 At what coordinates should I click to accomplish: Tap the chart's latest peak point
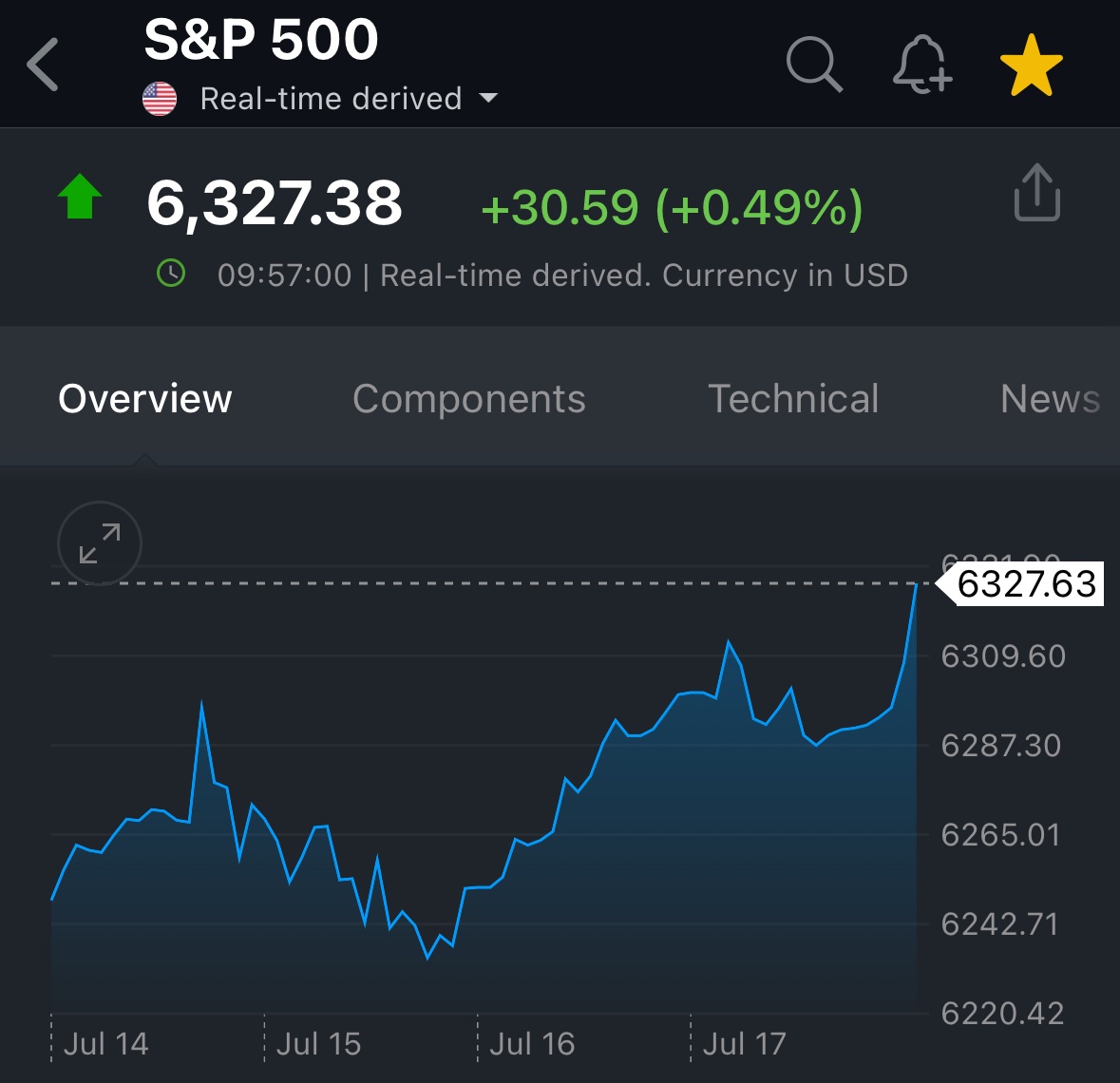[916, 585]
